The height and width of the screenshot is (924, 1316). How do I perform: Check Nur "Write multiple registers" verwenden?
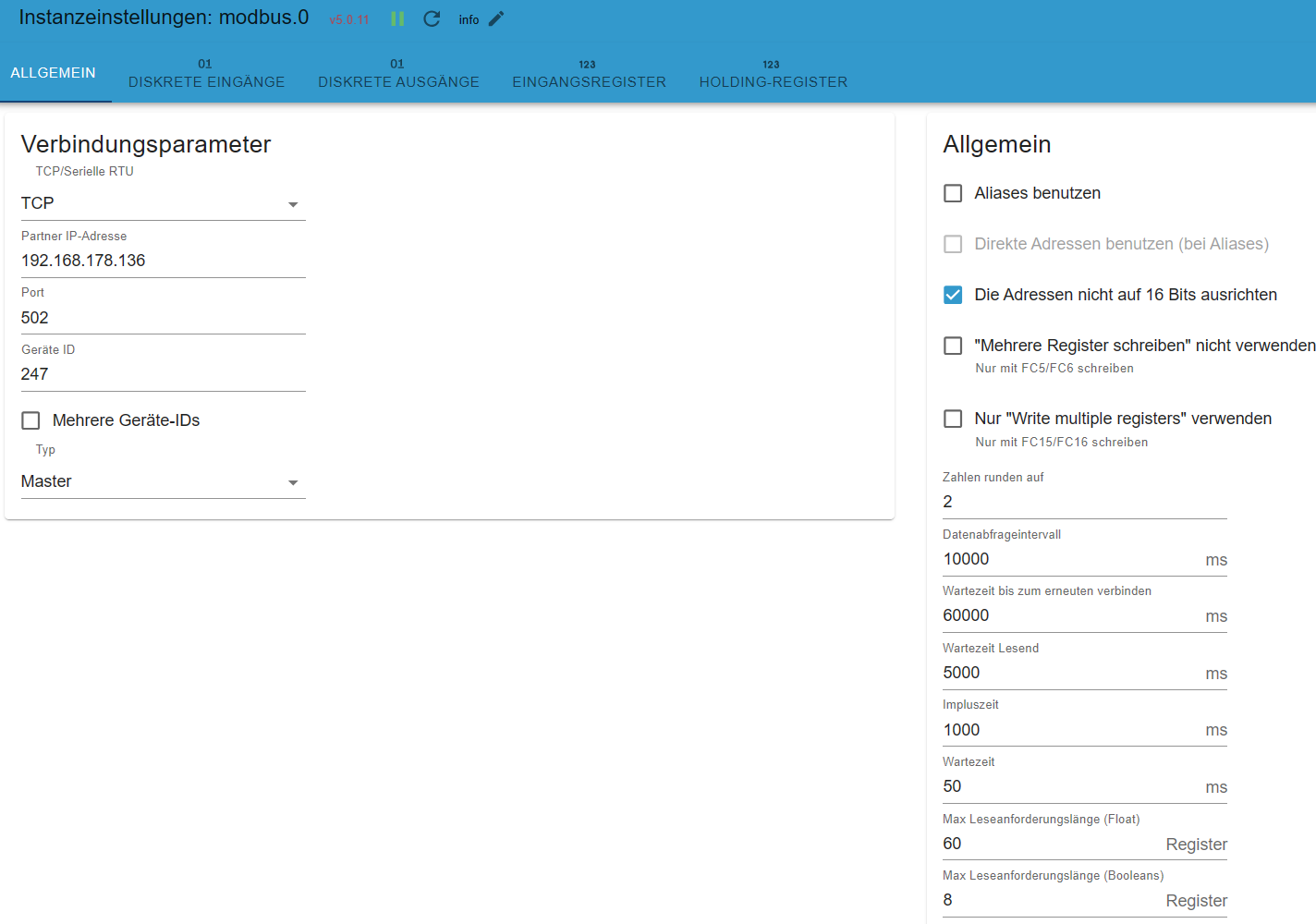[953, 419]
